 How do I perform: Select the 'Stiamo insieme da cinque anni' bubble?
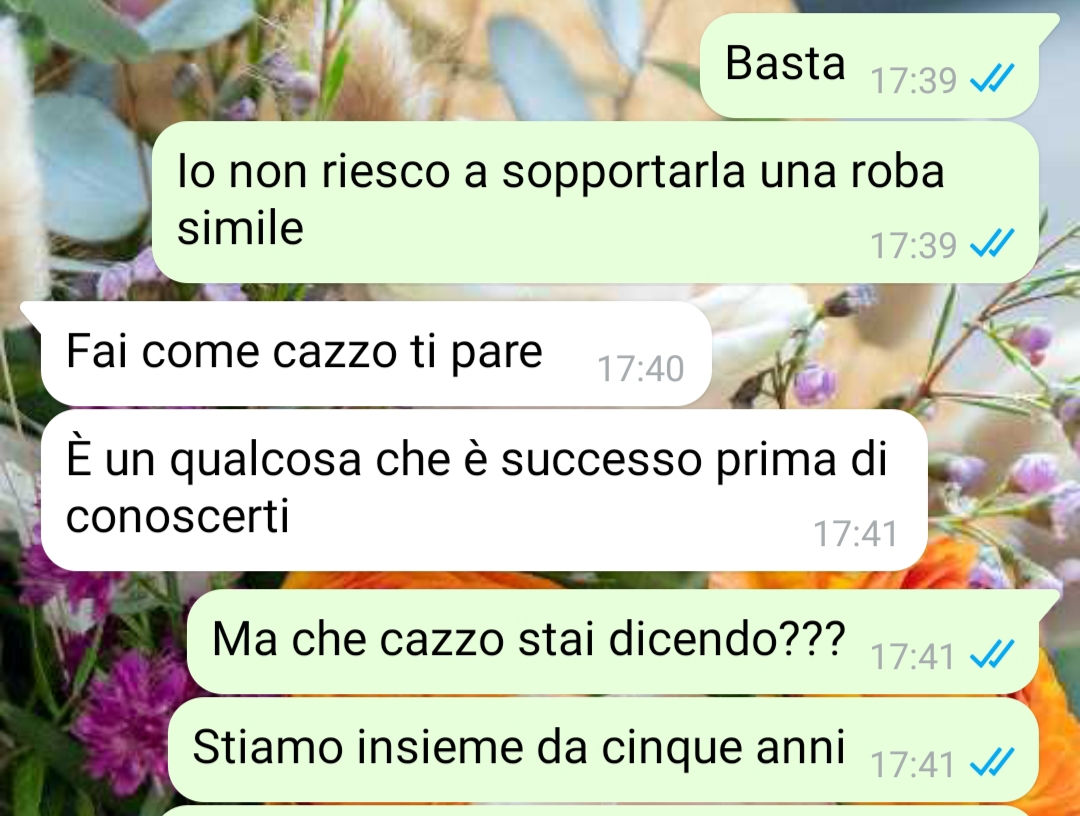coord(603,749)
